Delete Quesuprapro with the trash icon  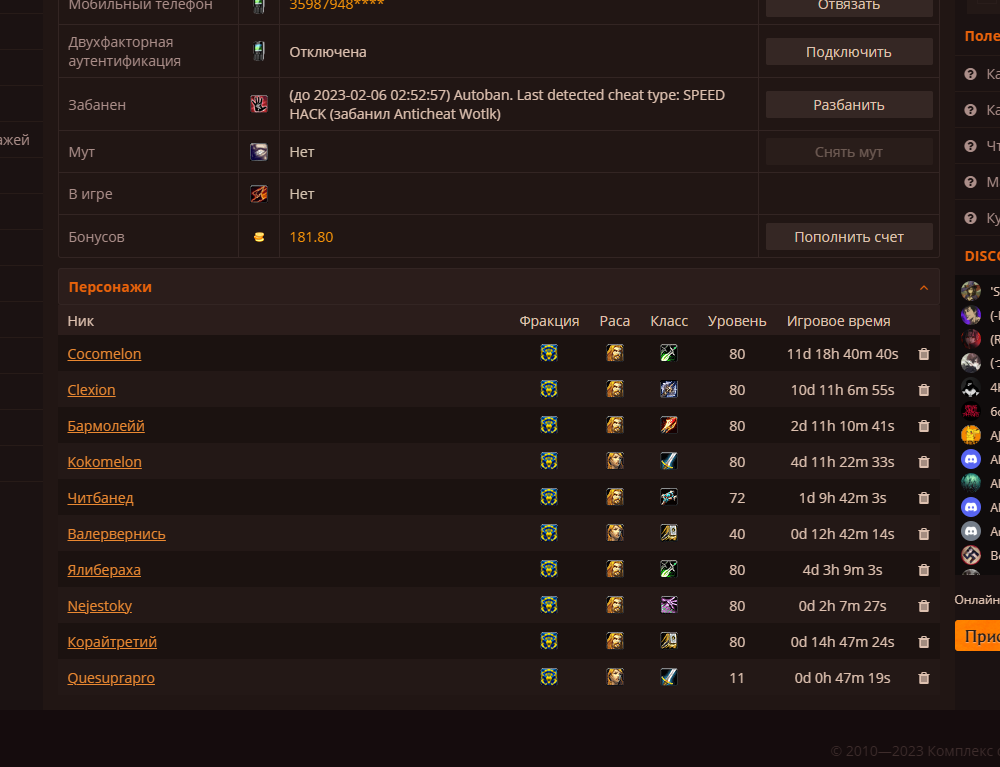pos(924,678)
